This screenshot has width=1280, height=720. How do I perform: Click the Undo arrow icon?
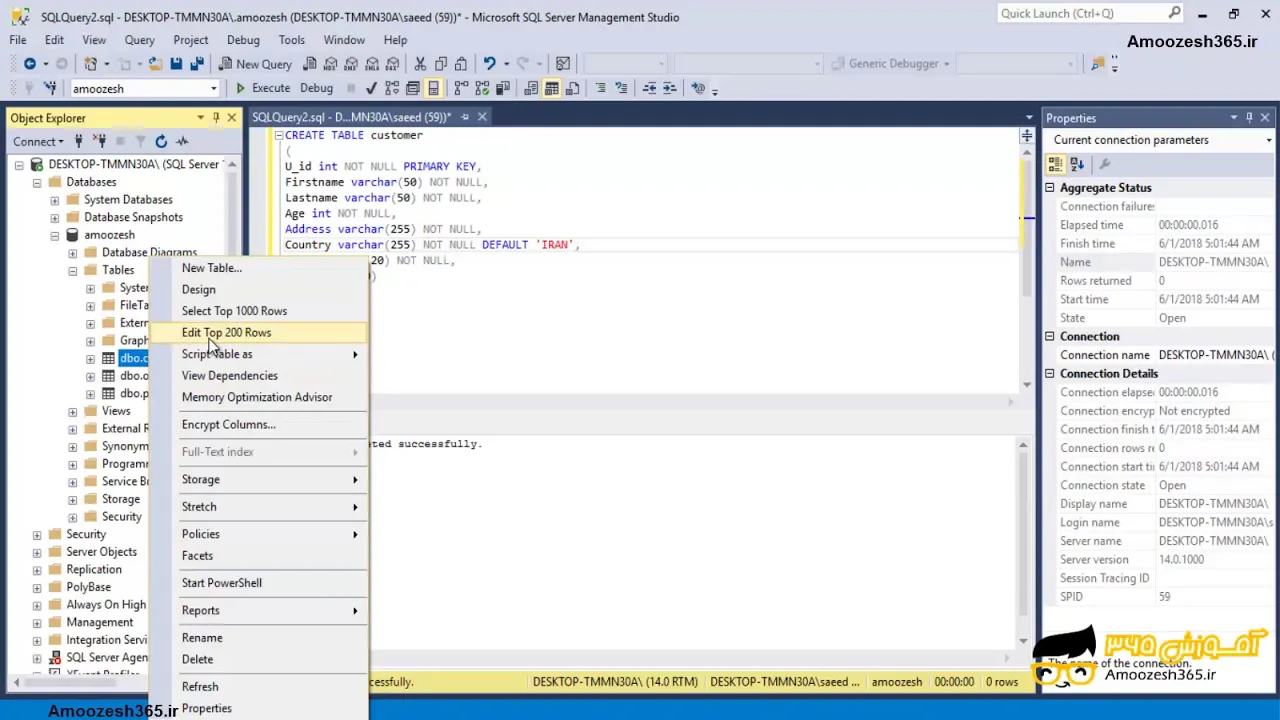[489, 64]
